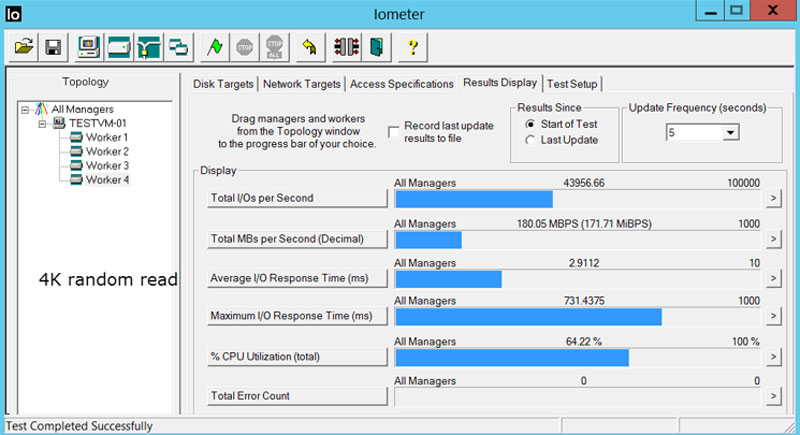Image resolution: width=800 pixels, height=435 pixels.
Task: Stop all tests icon
Action: (x=274, y=47)
